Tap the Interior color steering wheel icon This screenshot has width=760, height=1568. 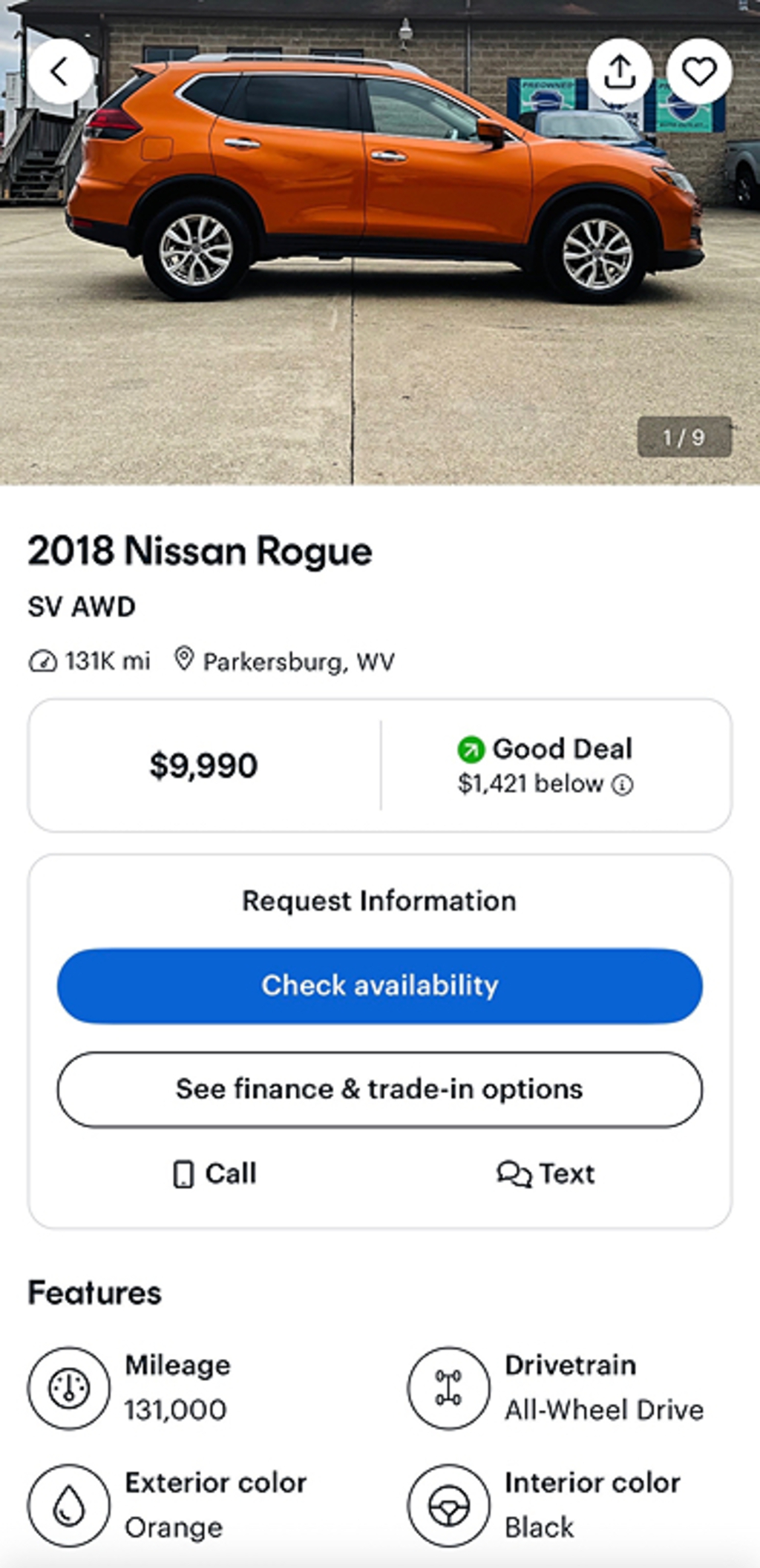click(x=448, y=1505)
